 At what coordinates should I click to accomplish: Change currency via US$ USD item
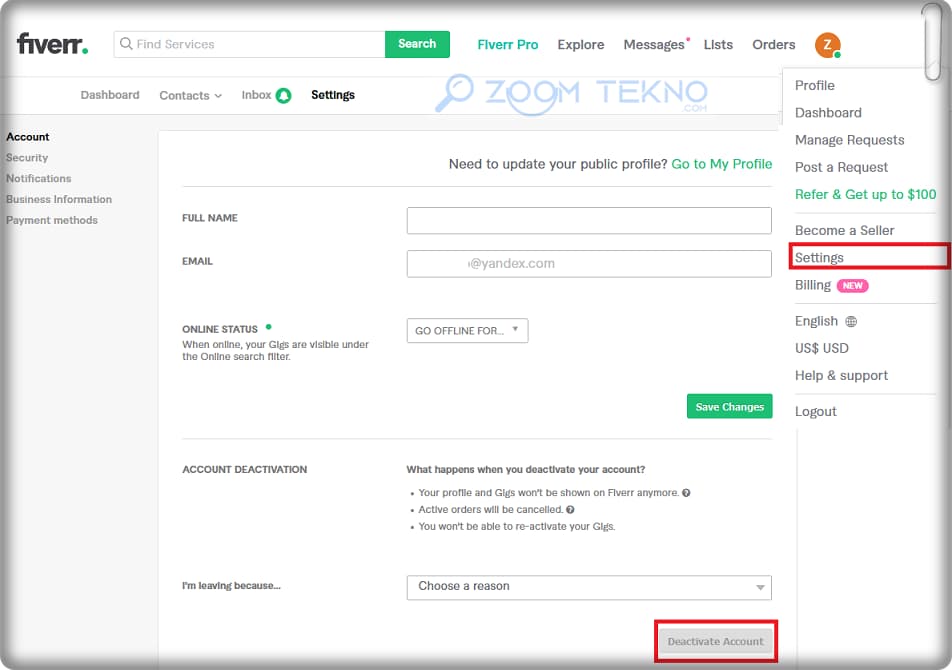click(821, 348)
